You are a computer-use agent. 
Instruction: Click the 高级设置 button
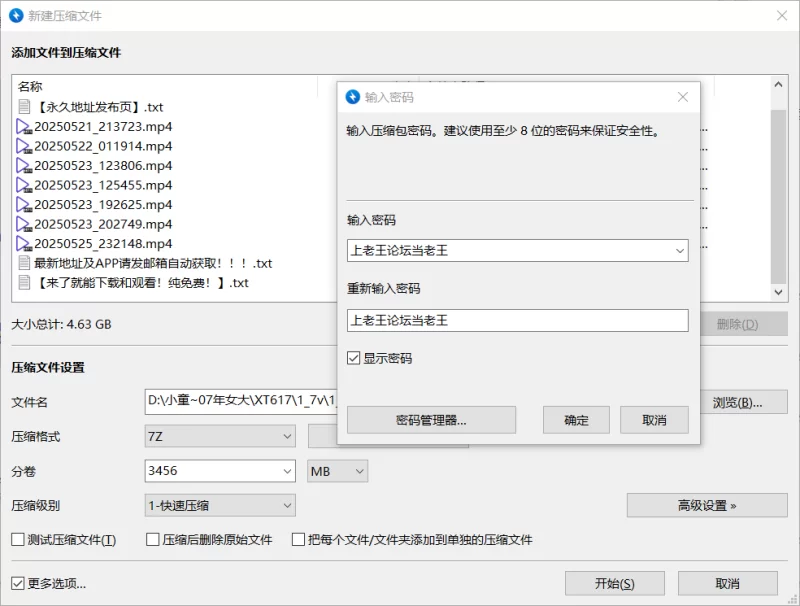707,506
